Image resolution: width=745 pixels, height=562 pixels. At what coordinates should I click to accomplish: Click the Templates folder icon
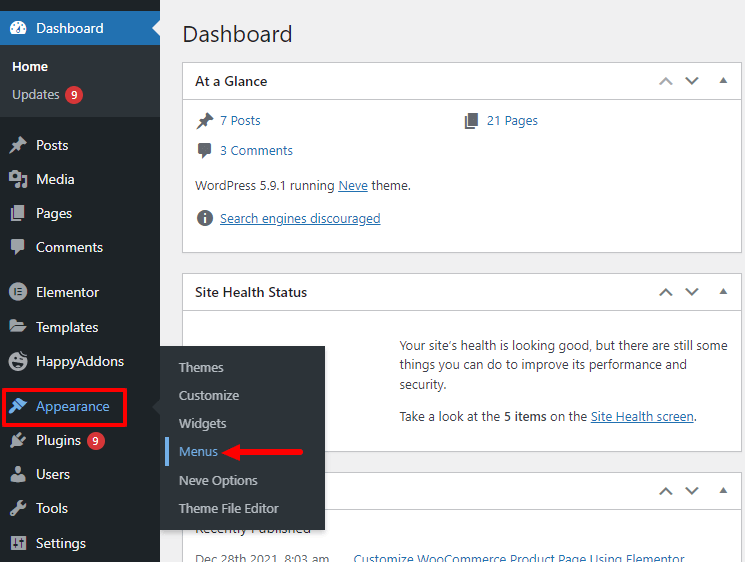pyautogui.click(x=18, y=327)
